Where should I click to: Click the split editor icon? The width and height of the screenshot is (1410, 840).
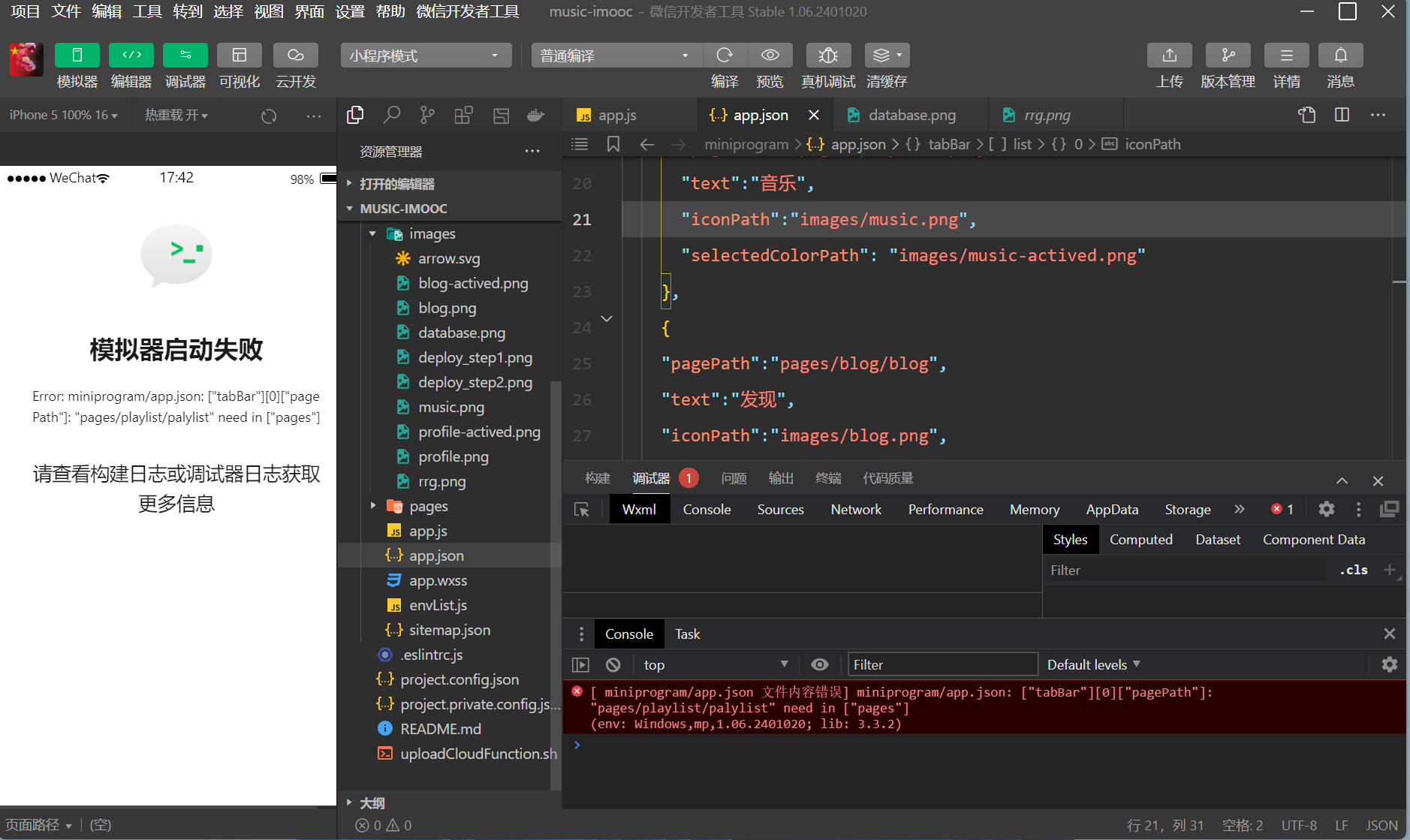pyautogui.click(x=1342, y=115)
